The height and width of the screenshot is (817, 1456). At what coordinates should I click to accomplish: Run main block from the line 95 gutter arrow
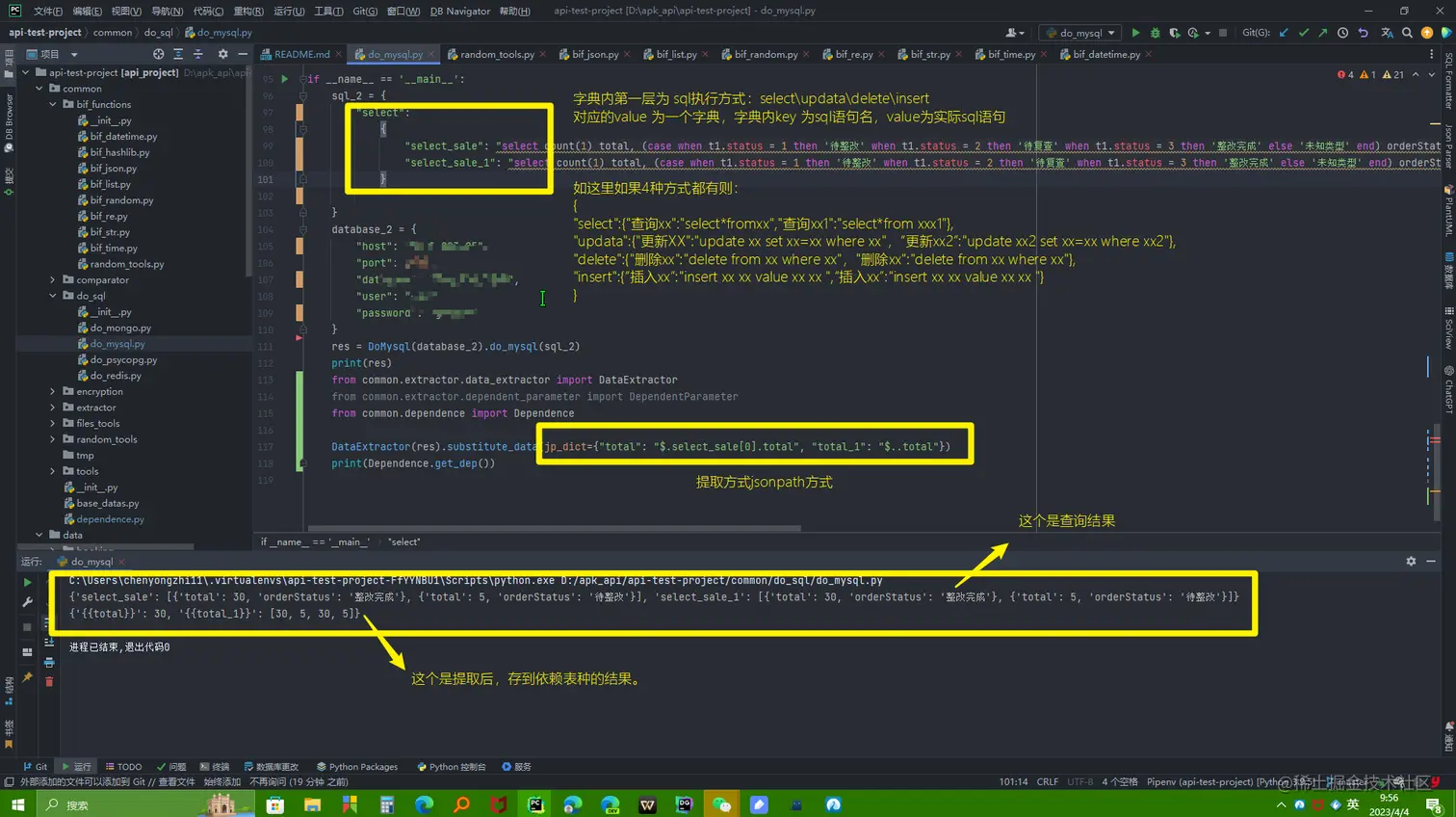tap(284, 79)
